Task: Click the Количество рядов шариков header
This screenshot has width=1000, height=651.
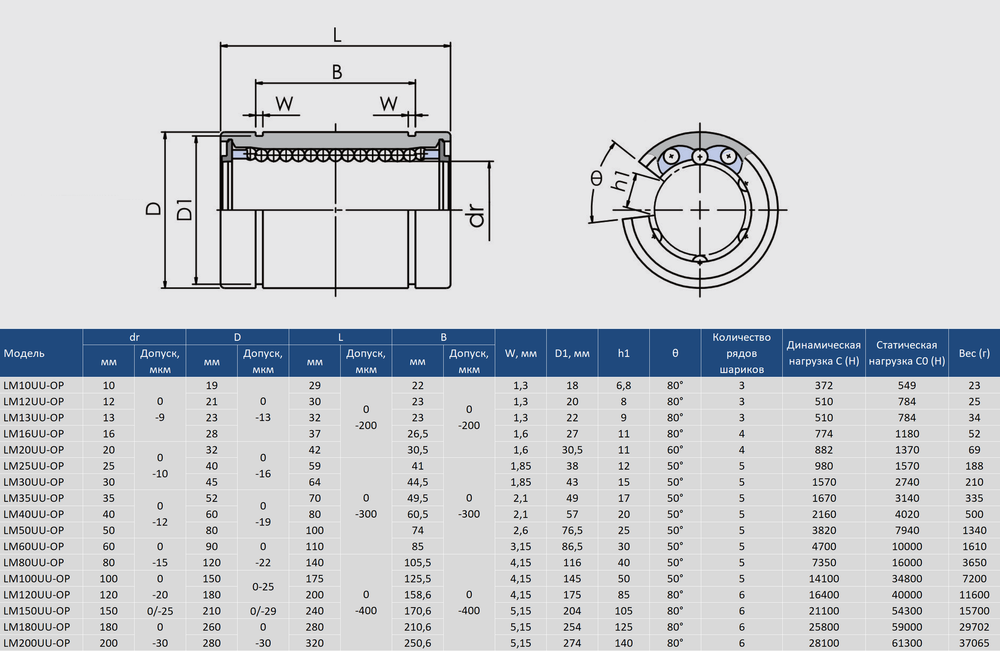Action: [x=742, y=353]
